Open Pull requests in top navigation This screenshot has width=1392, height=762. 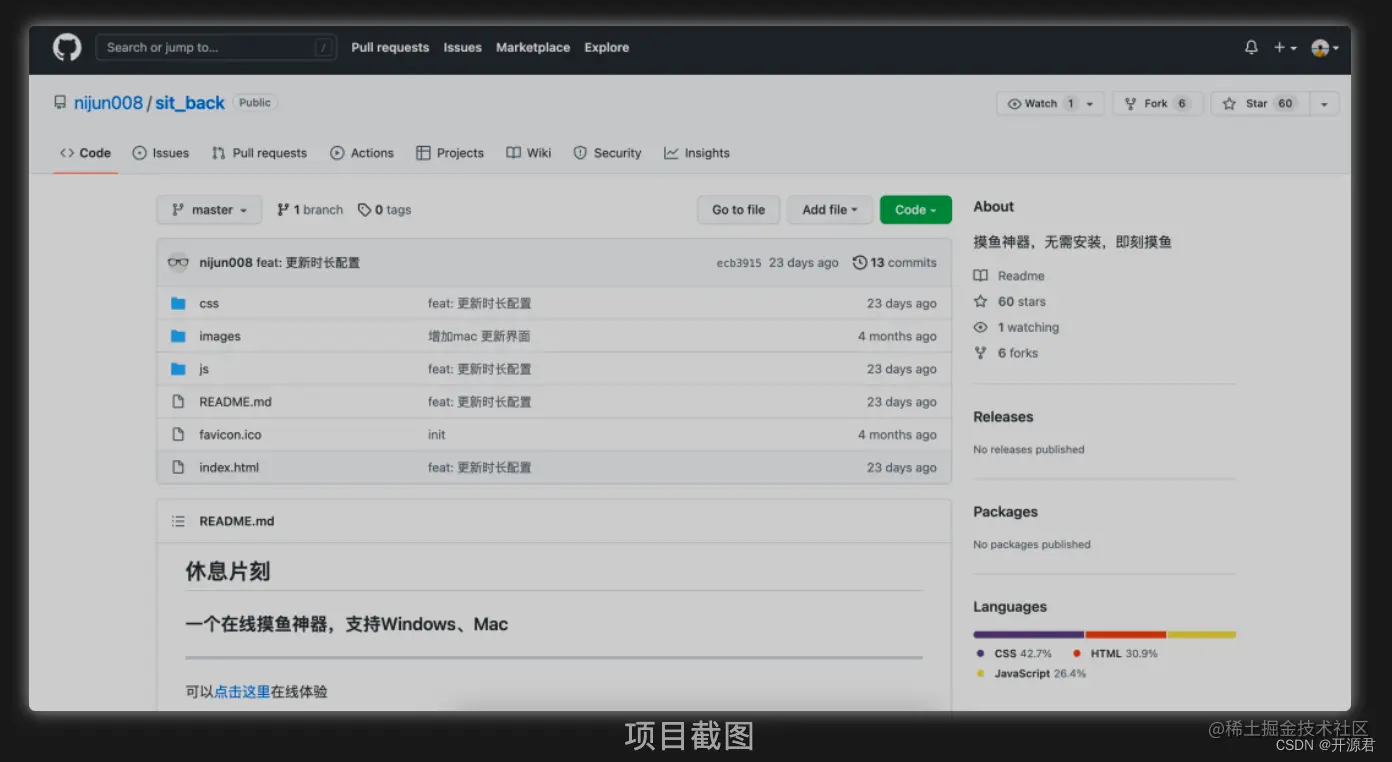(390, 47)
